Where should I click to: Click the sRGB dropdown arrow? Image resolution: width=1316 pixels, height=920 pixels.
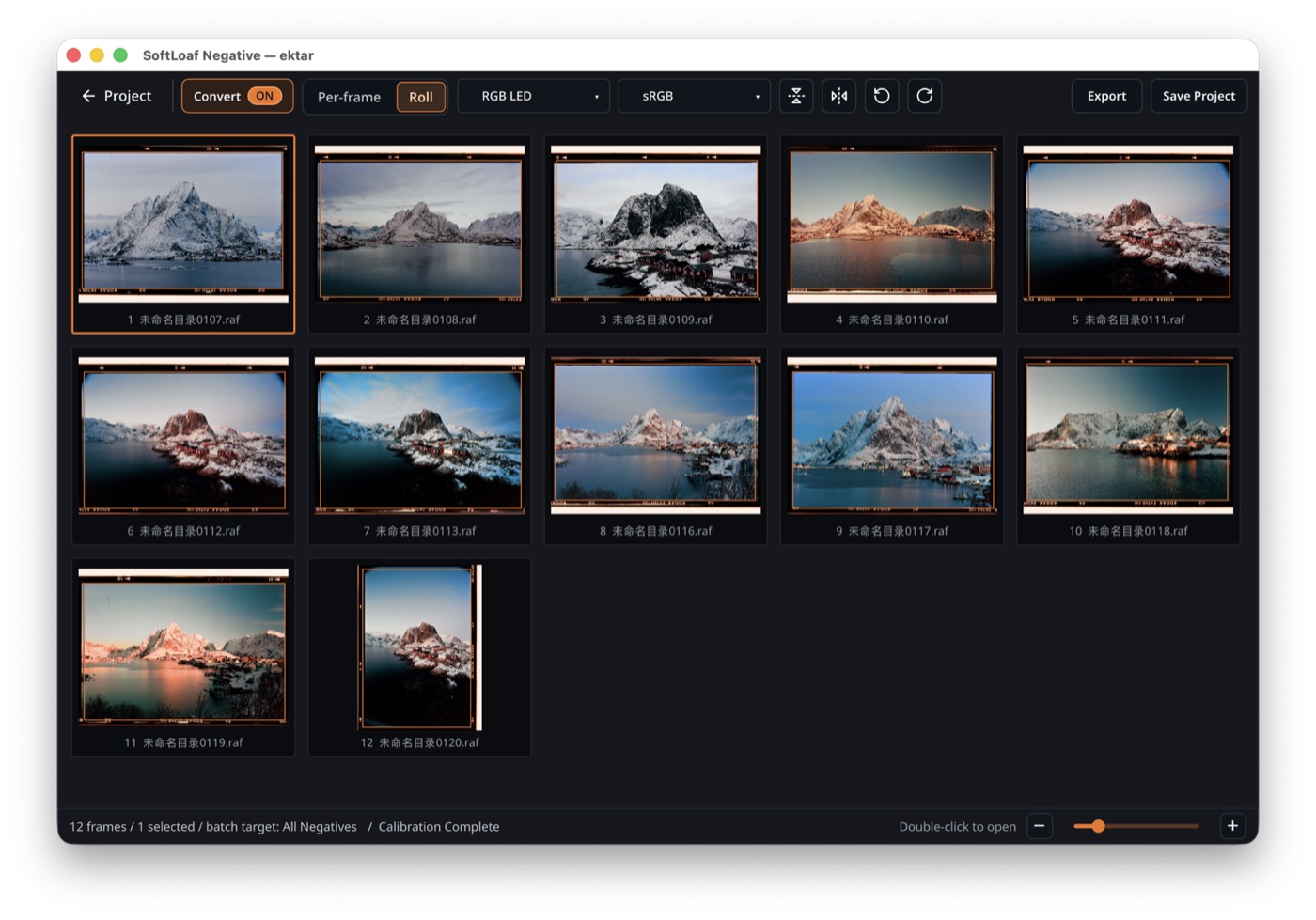[758, 97]
